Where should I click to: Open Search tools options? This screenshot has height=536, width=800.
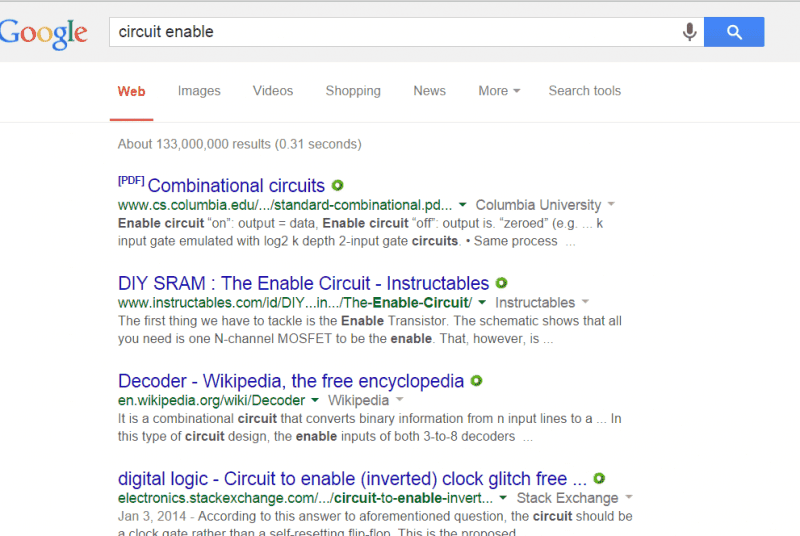(x=584, y=91)
